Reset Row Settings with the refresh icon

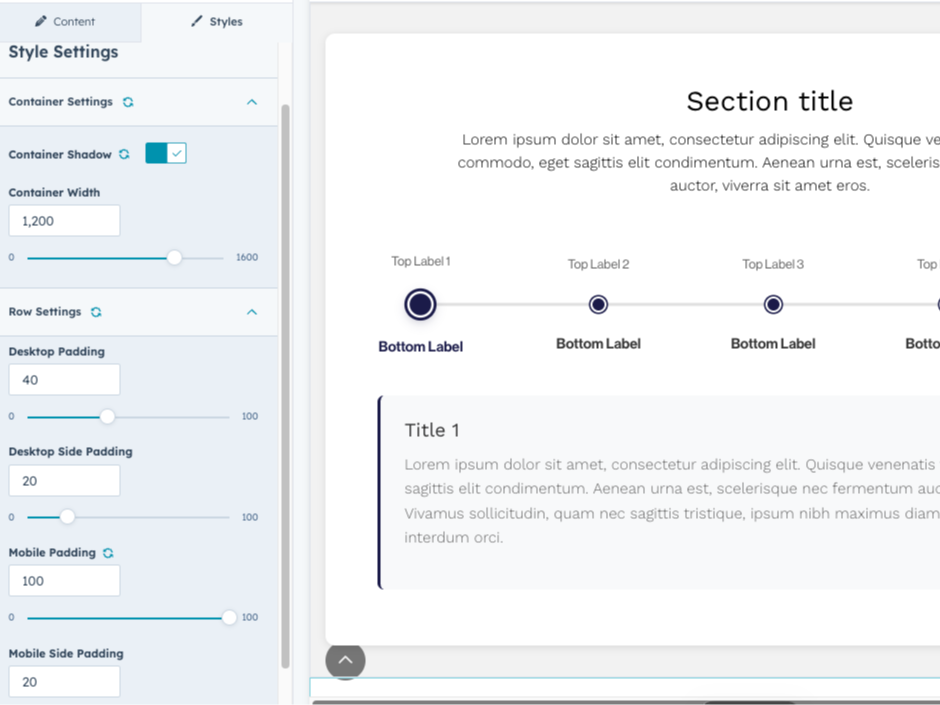tap(95, 312)
